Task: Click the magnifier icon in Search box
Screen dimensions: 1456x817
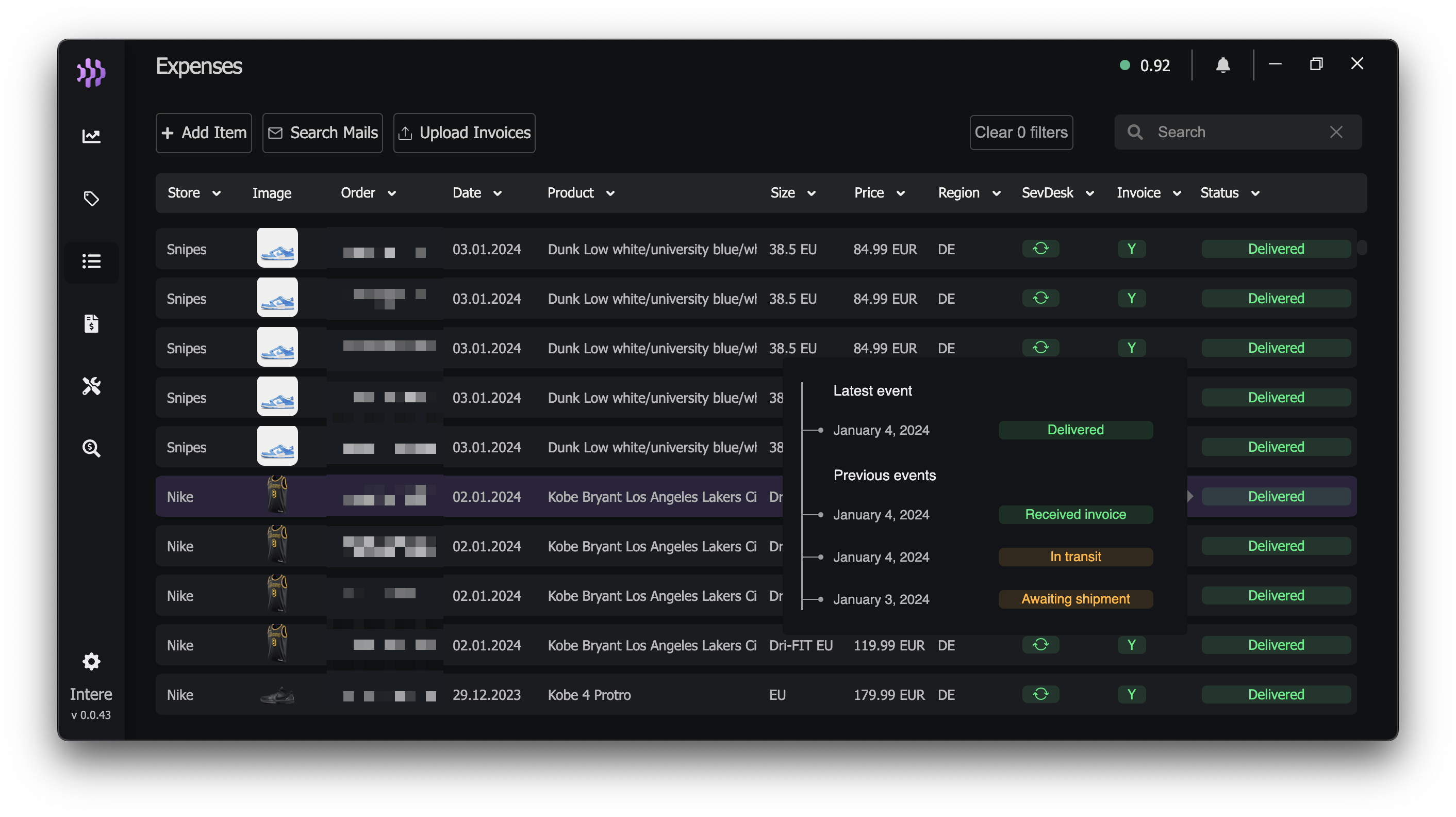Action: [1135, 133]
